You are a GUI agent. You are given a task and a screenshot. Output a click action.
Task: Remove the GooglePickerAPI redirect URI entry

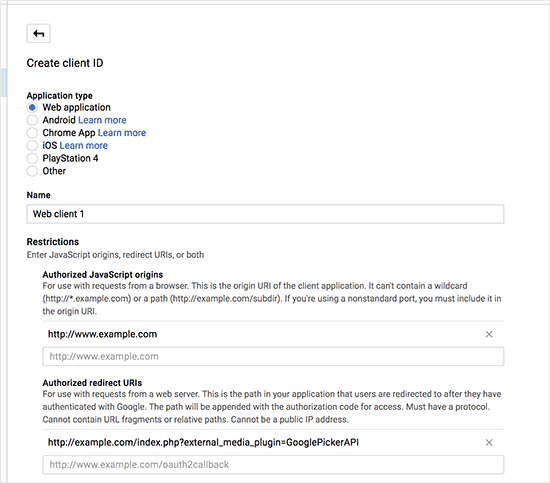(x=489, y=443)
